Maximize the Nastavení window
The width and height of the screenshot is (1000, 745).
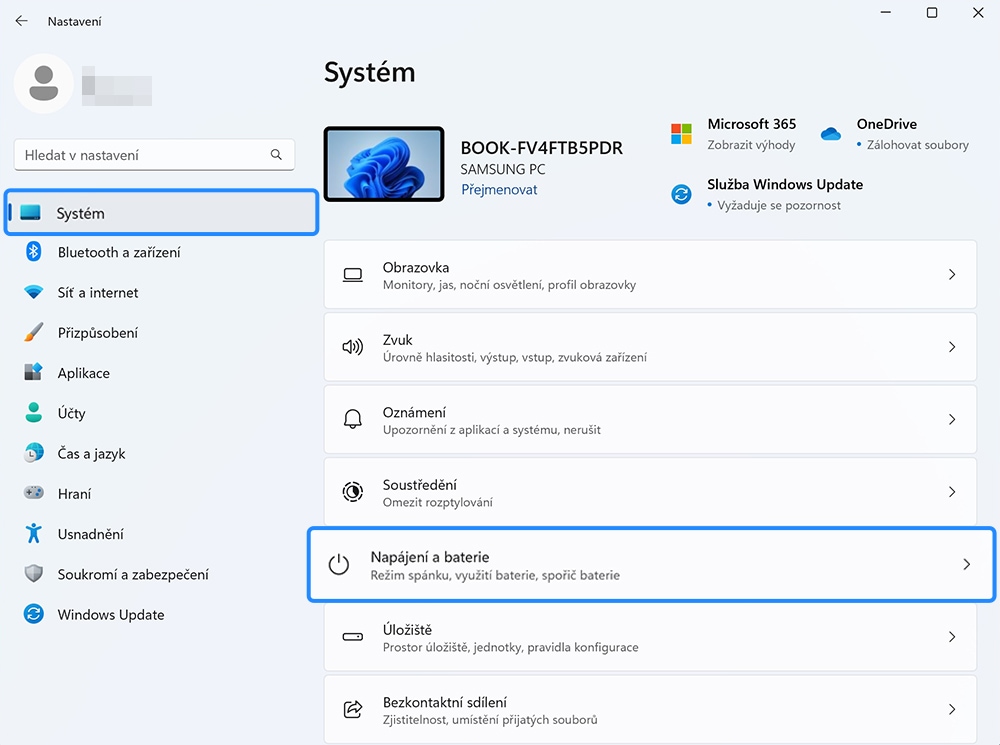pyautogui.click(x=932, y=13)
